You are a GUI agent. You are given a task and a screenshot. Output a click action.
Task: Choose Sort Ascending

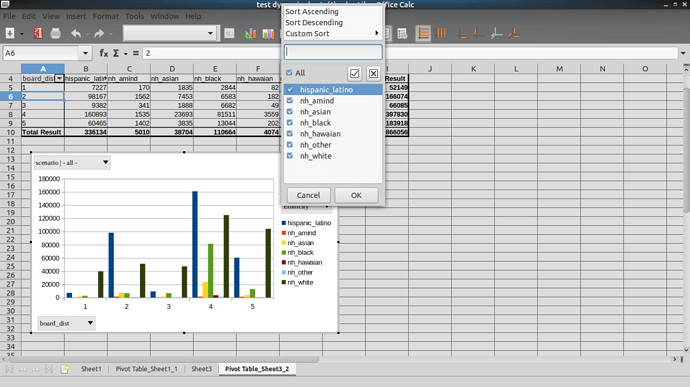coord(312,11)
